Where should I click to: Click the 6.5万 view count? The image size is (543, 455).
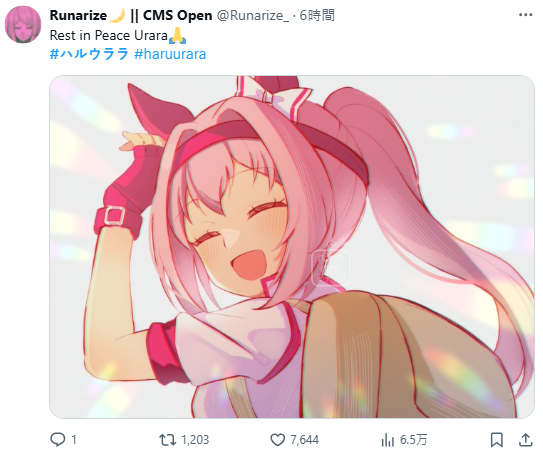click(x=413, y=440)
